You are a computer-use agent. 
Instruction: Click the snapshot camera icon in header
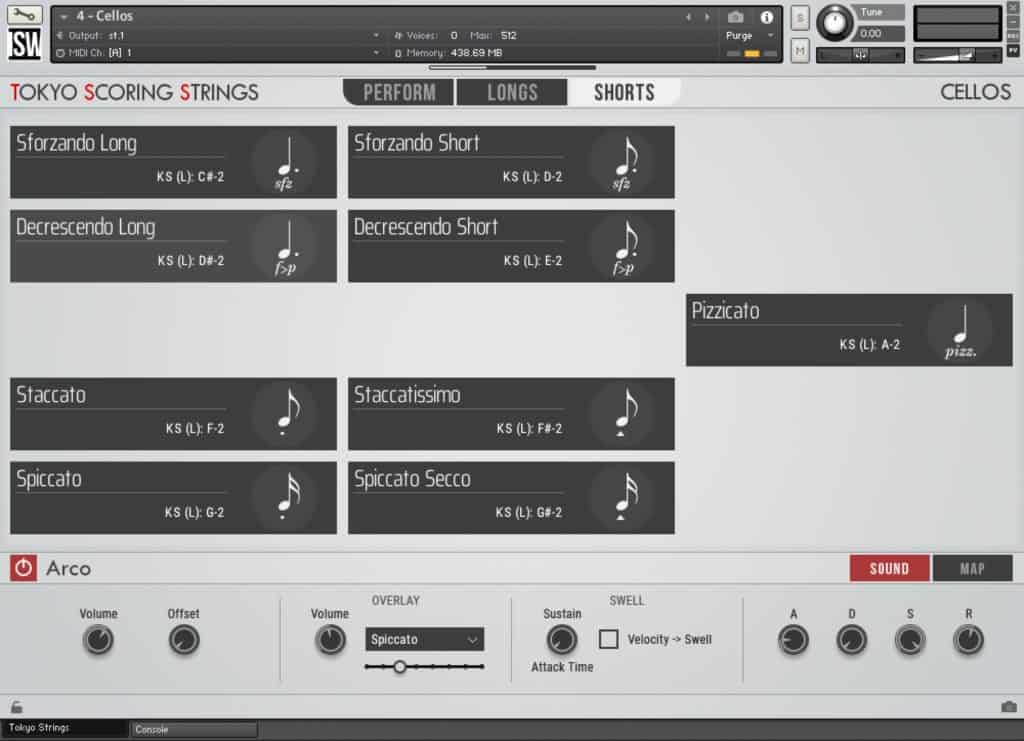[x=735, y=17]
